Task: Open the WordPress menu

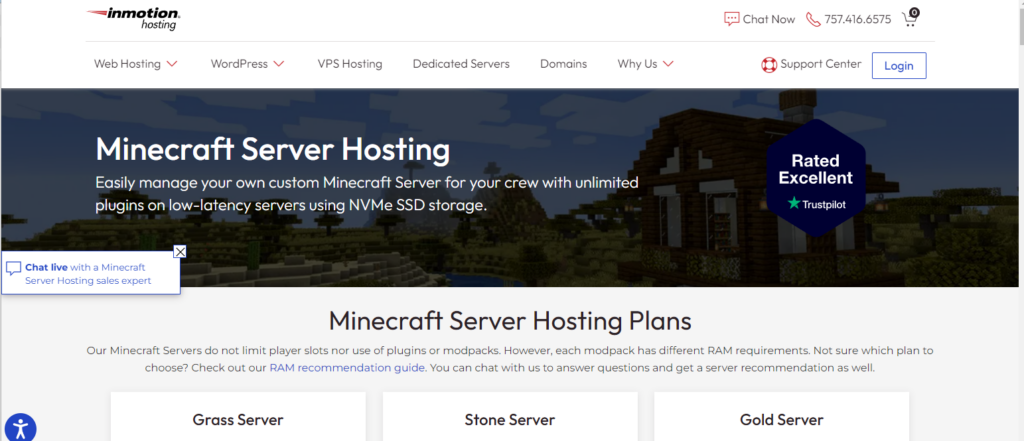Action: pyautogui.click(x=239, y=64)
